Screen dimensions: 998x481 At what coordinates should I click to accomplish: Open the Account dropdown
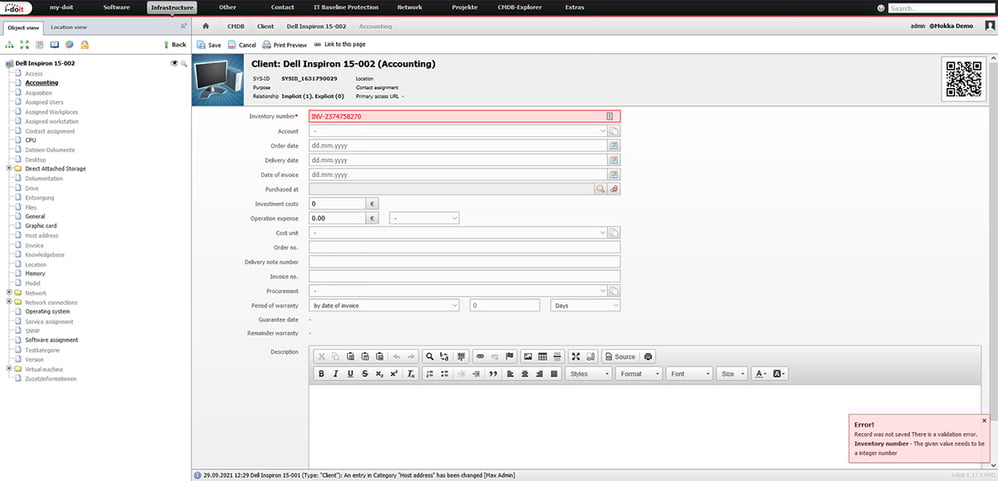point(458,131)
